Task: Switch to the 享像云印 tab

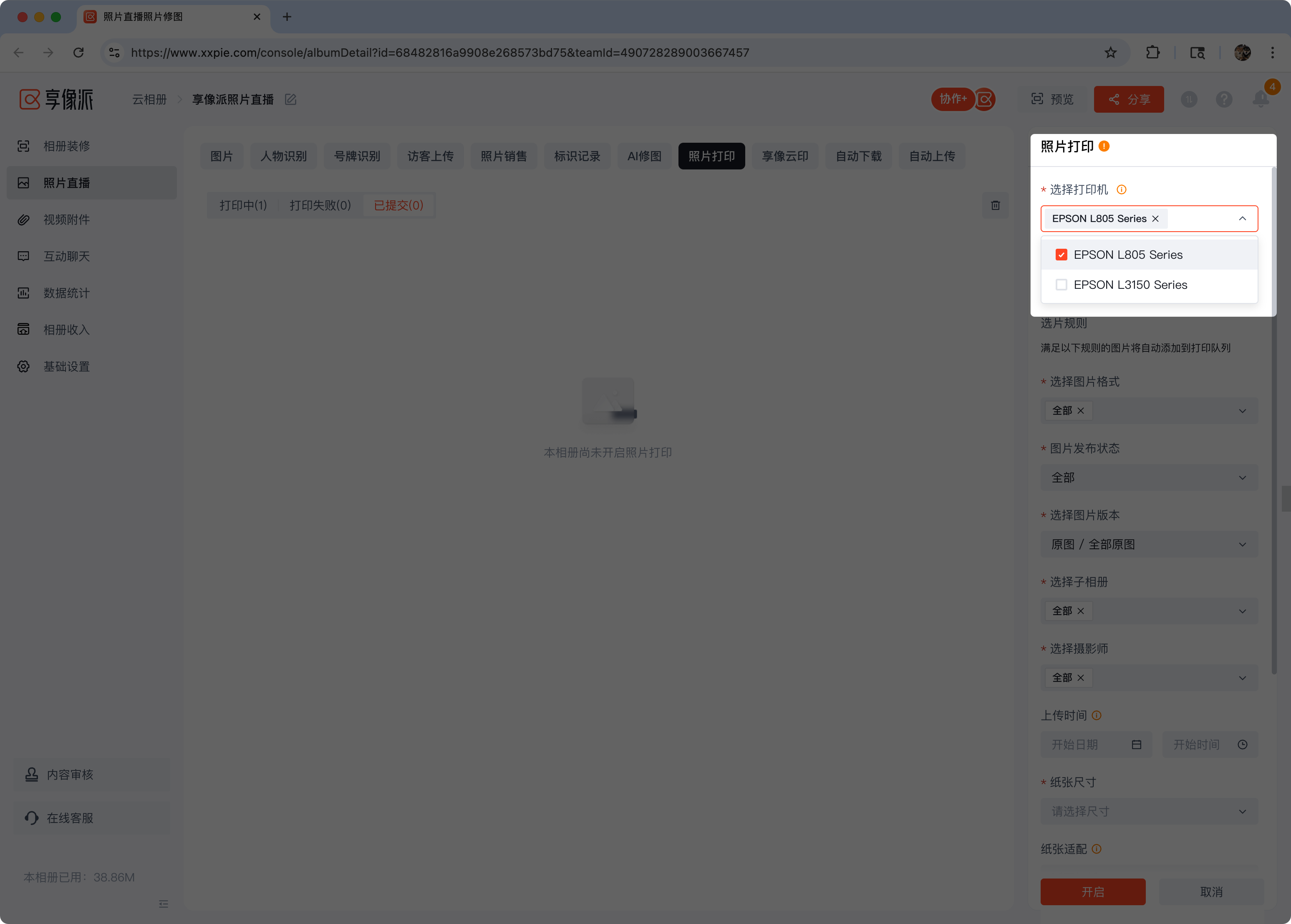Action: (785, 156)
